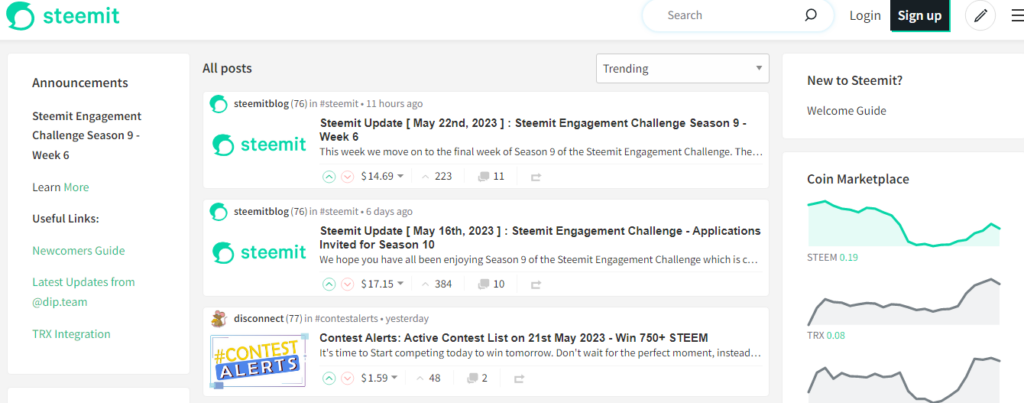
Task: Open the hamburger menu icon
Action: [1017, 16]
